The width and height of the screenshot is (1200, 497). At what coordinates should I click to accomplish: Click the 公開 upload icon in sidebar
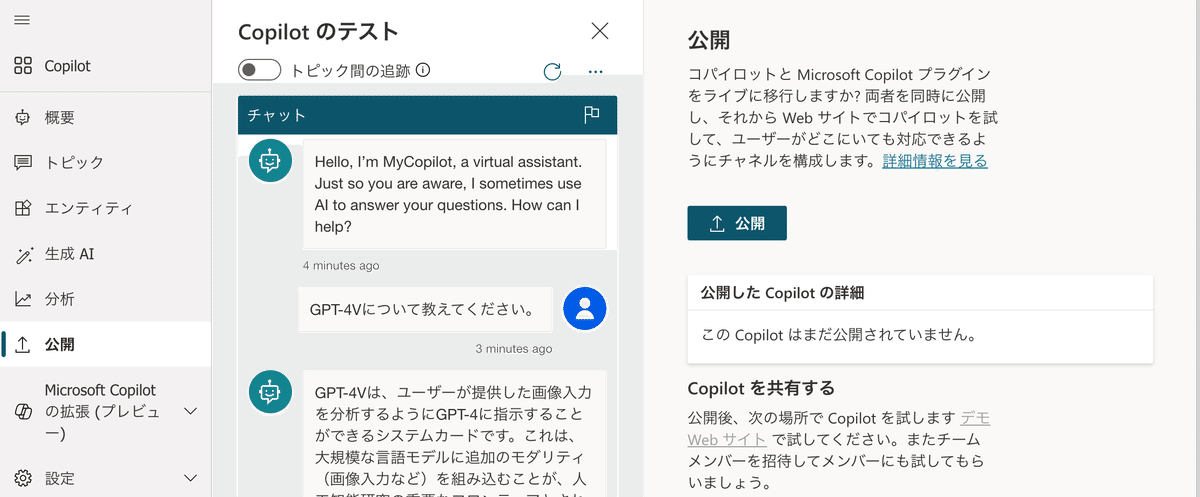point(23,344)
